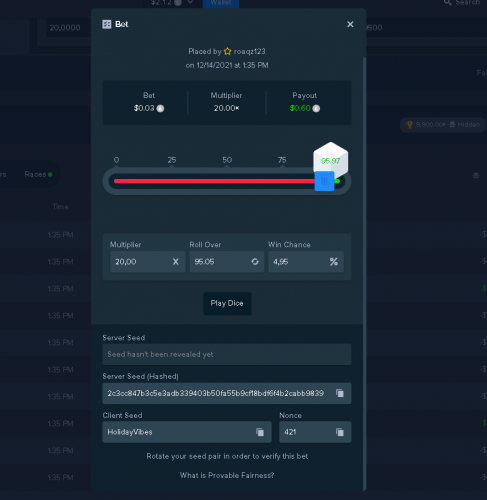This screenshot has height=500, width=487.
Task: Click the Wallet button at top
Action: (221, 3)
